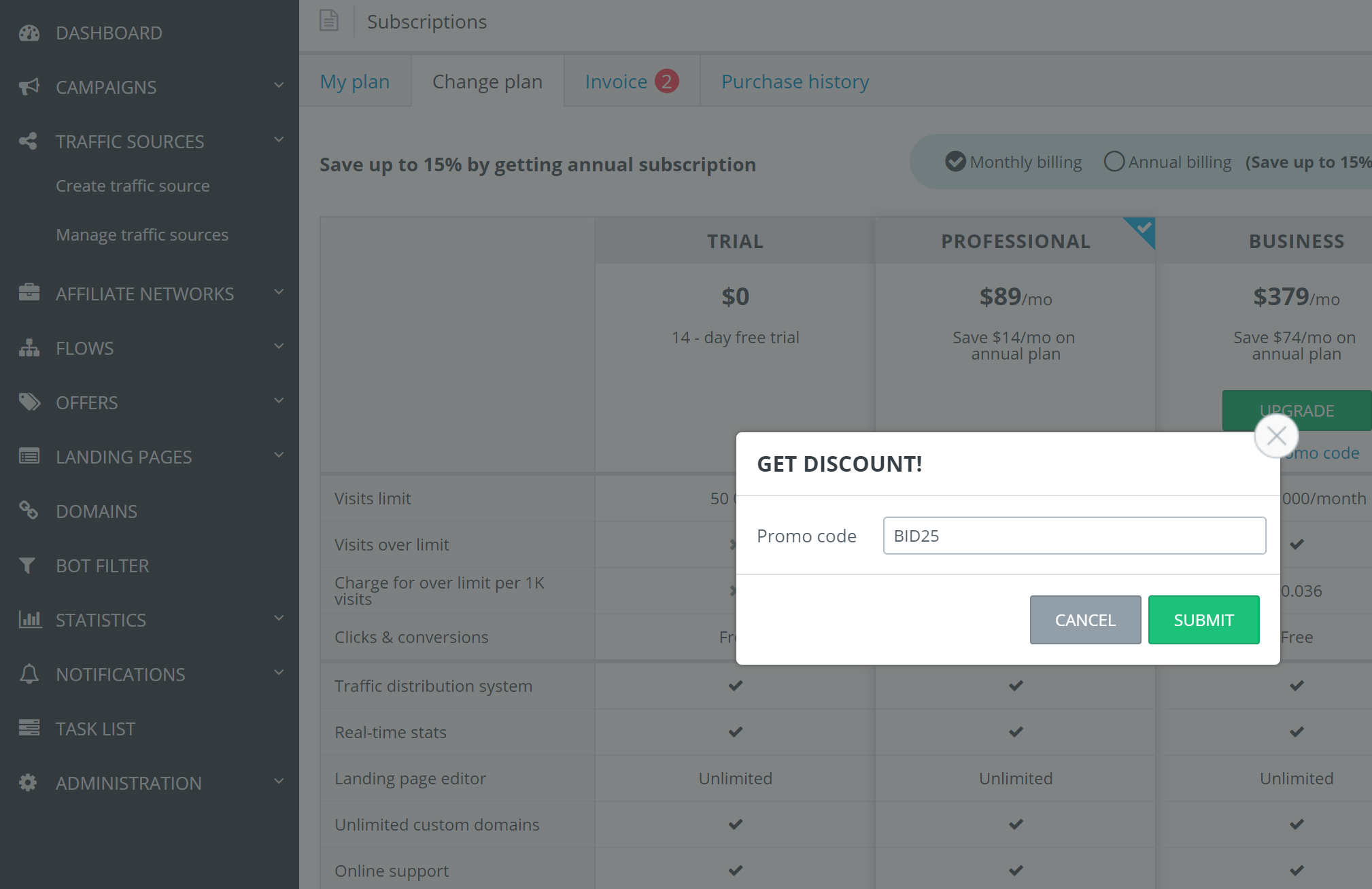Open Affiliate Networks via its briefcase icon
Viewport: 1372px width, 889px height.
pos(28,292)
